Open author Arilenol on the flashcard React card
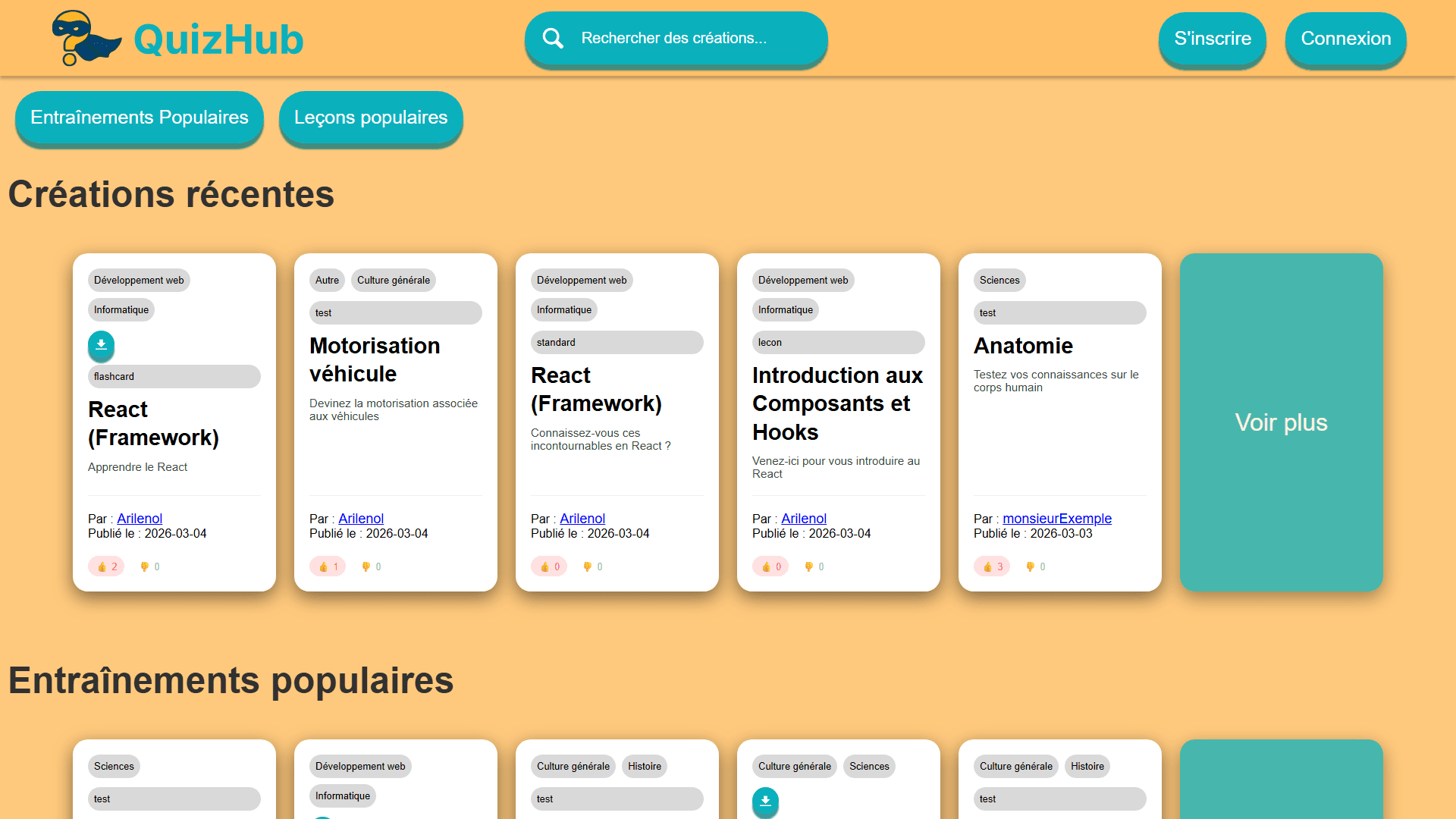Image resolution: width=1456 pixels, height=819 pixels. pos(140,519)
